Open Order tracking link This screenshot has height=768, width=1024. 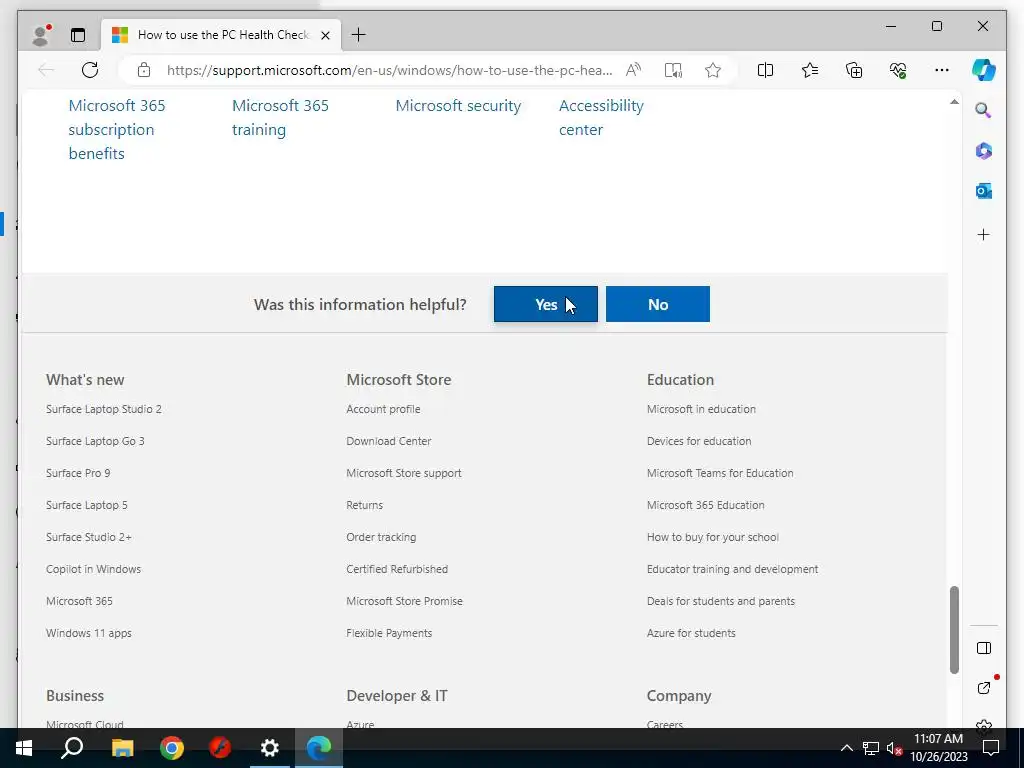click(381, 537)
